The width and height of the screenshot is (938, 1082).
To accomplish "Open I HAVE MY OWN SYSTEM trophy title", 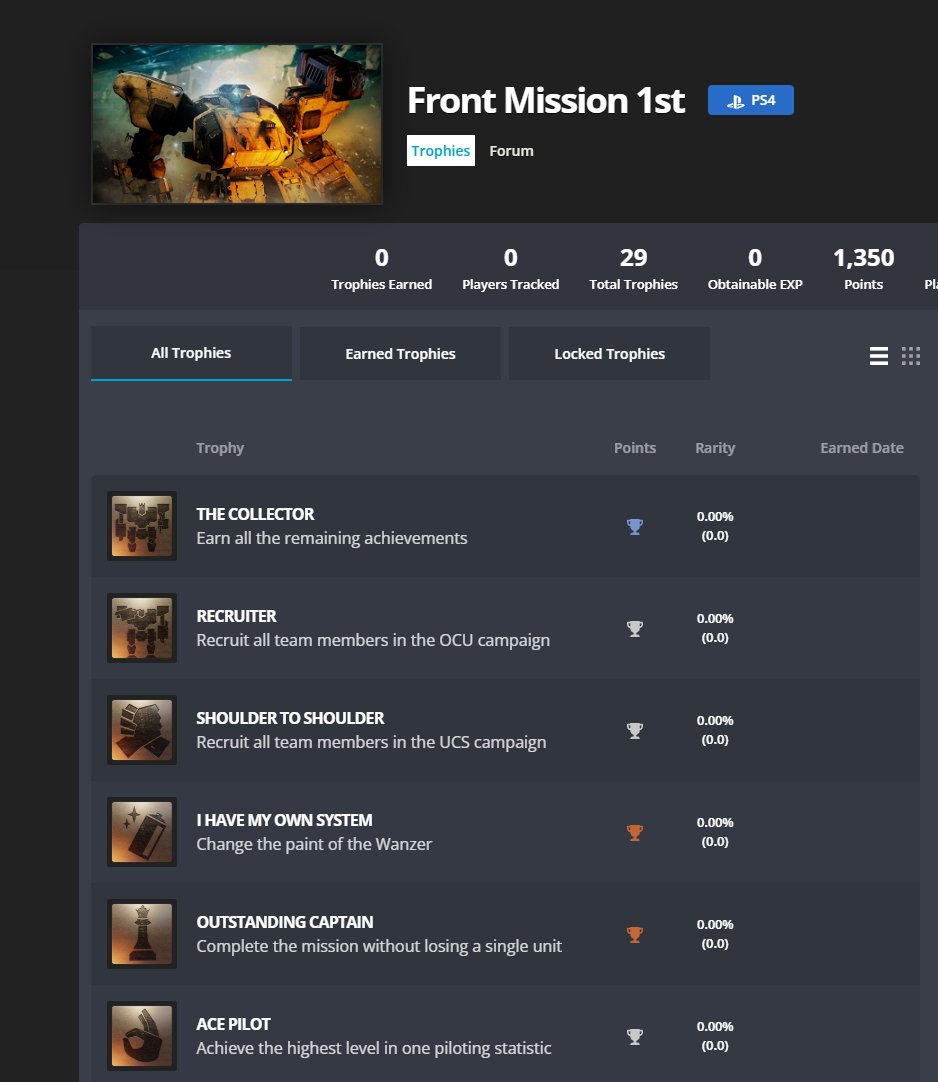I will [x=284, y=820].
